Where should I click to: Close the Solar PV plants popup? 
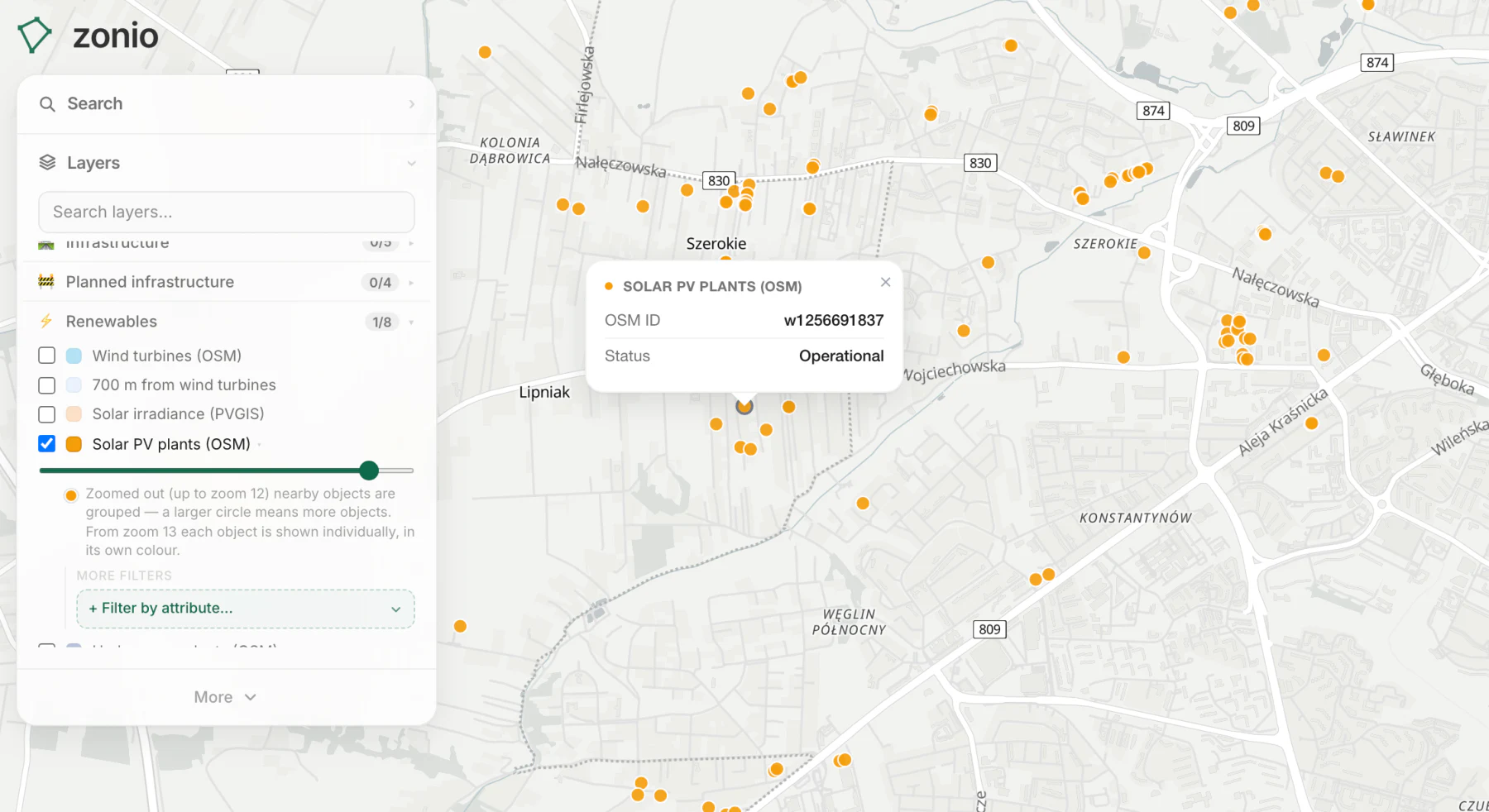point(886,282)
